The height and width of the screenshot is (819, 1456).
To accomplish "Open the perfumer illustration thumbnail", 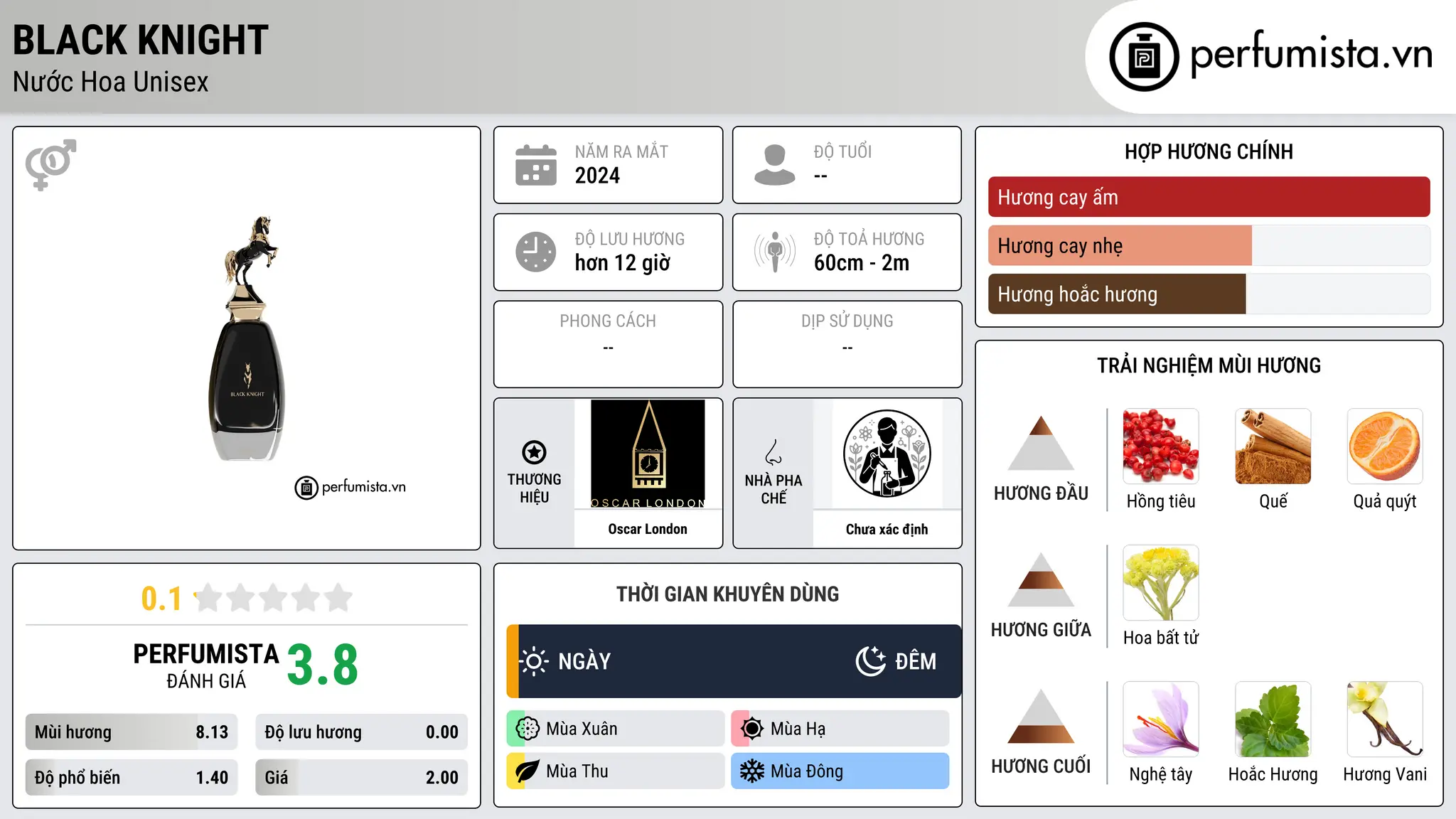I will click(887, 454).
